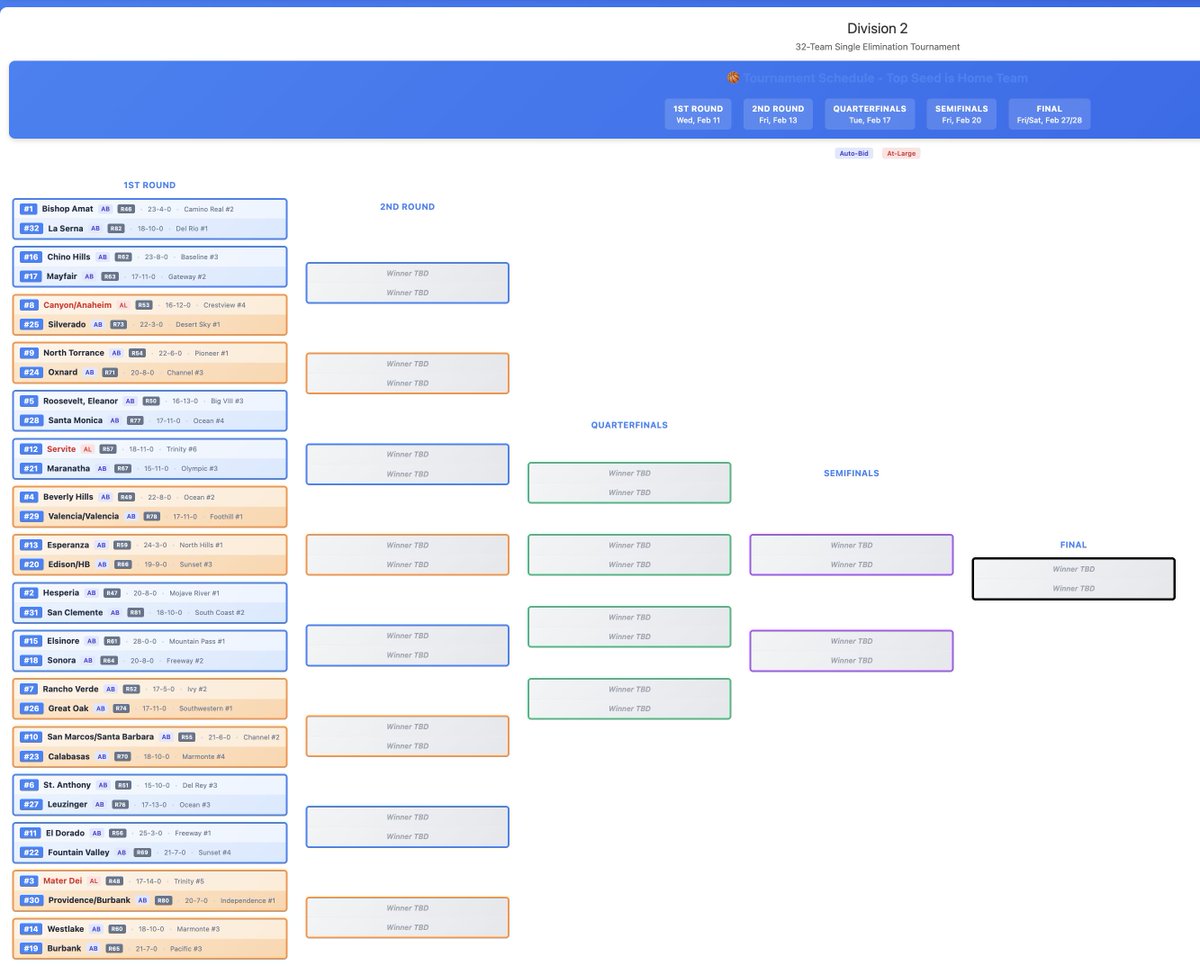Click the #28 seed badge for Santa Monica

(31, 420)
